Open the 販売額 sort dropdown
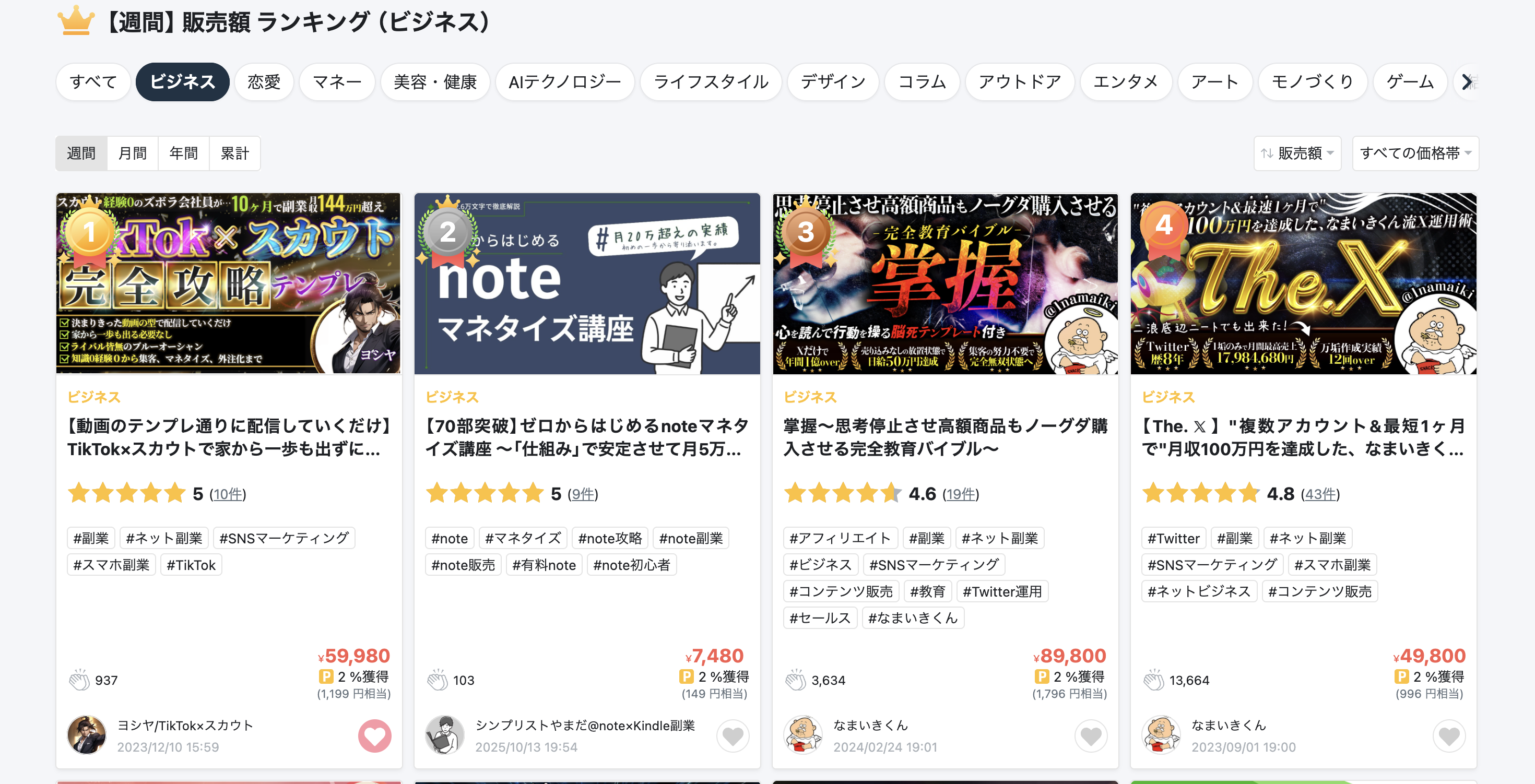This screenshot has width=1535, height=784. 1297,153
